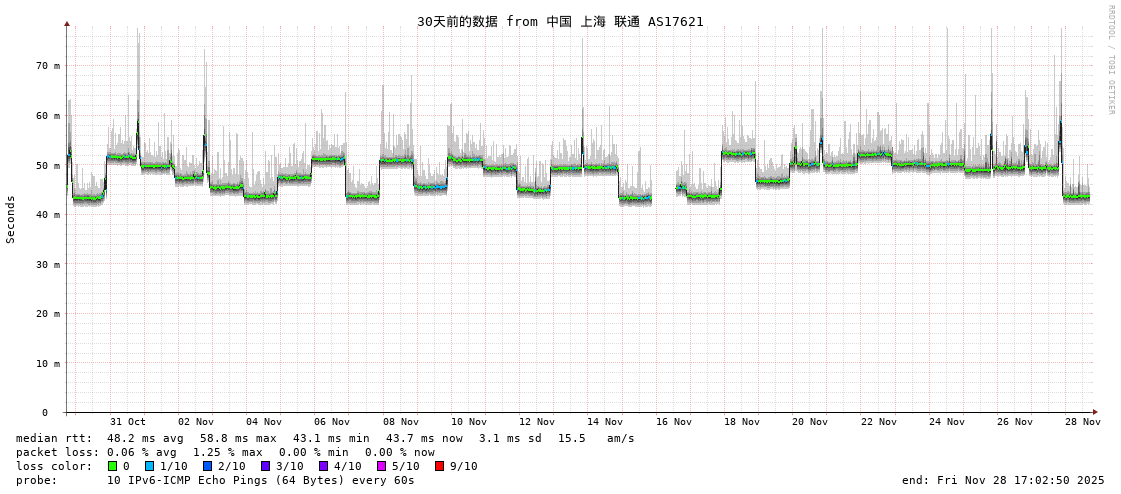Image resolution: width=1121 pixels, height=494 pixels.
Task: Click the 31 Oct date label
Action: 128,422
